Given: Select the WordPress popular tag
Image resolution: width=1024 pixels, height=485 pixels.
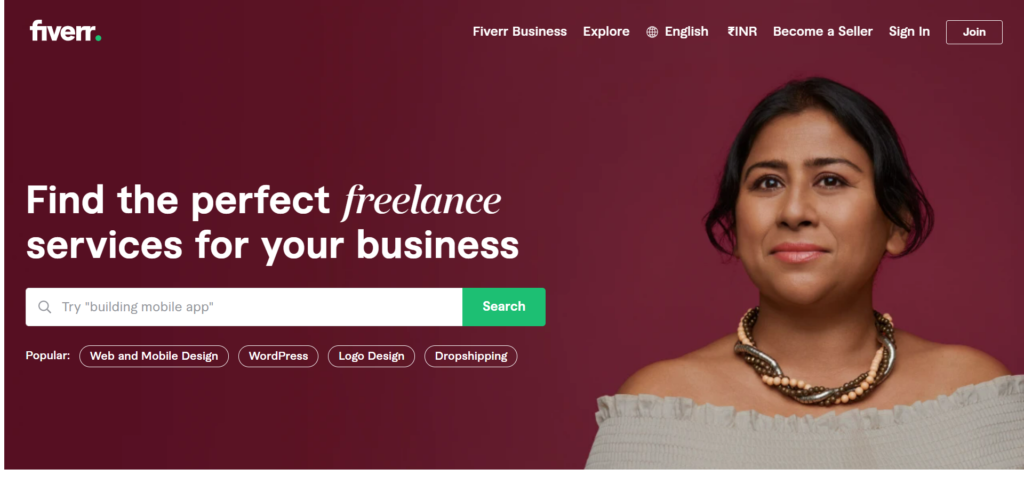Looking at the screenshot, I should coord(278,356).
